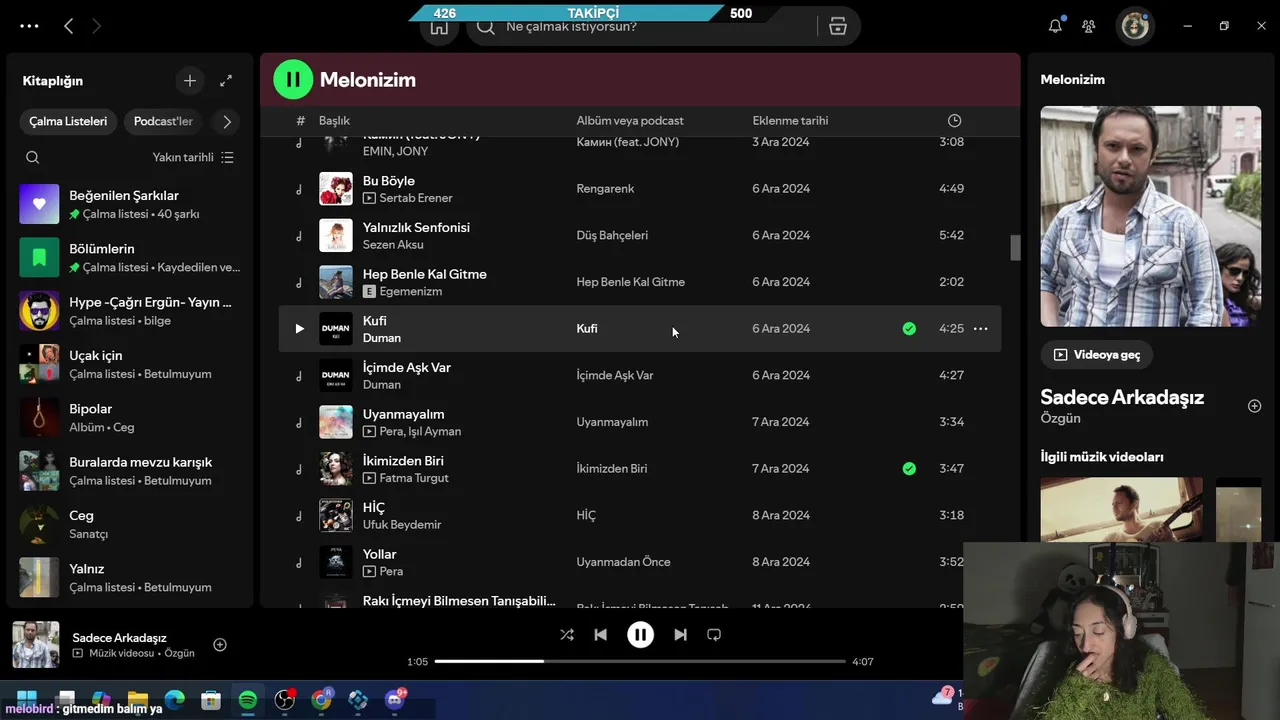Open the profile avatar menu
Image resolution: width=1280 pixels, height=720 pixels.
pos(1135,26)
